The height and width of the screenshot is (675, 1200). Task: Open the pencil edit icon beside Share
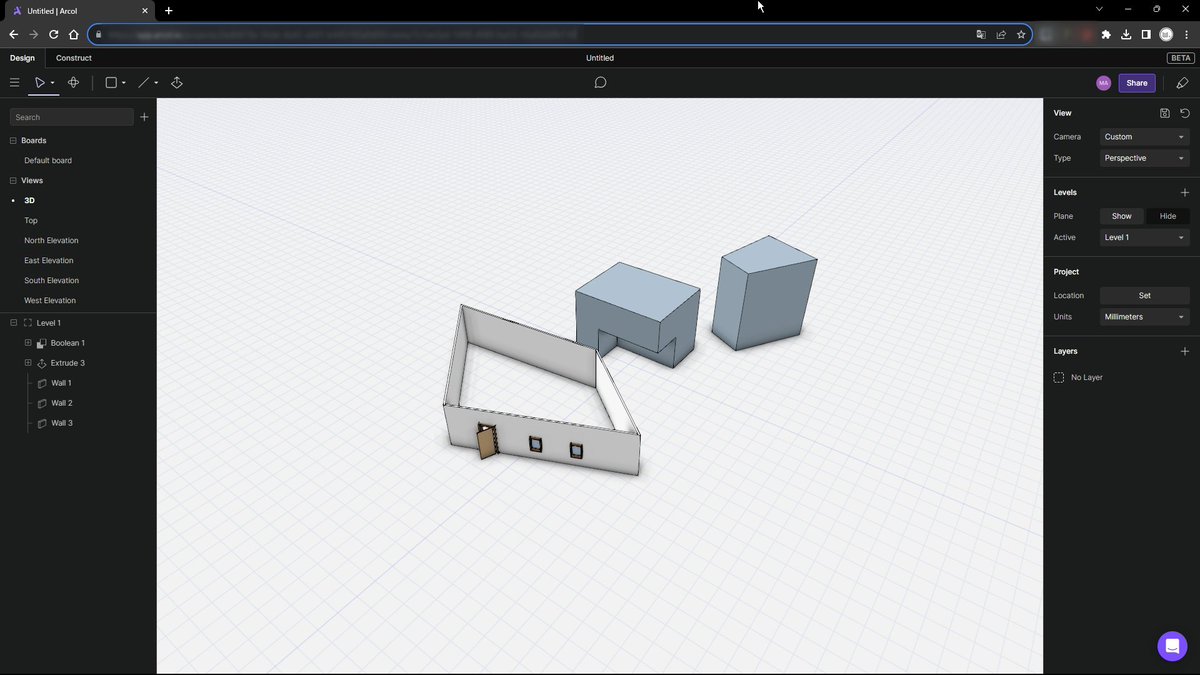point(1182,83)
